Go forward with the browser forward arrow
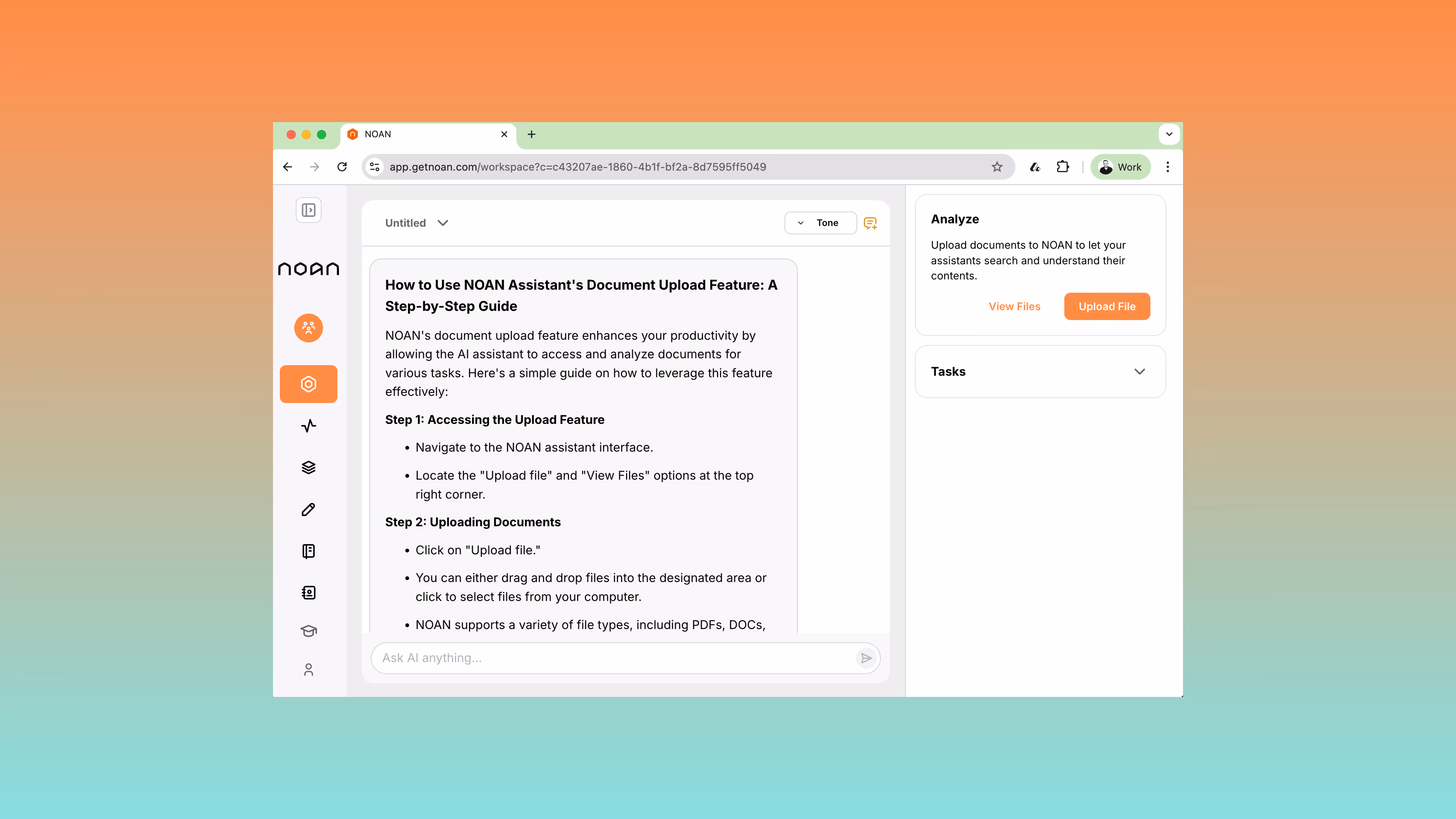 click(315, 167)
